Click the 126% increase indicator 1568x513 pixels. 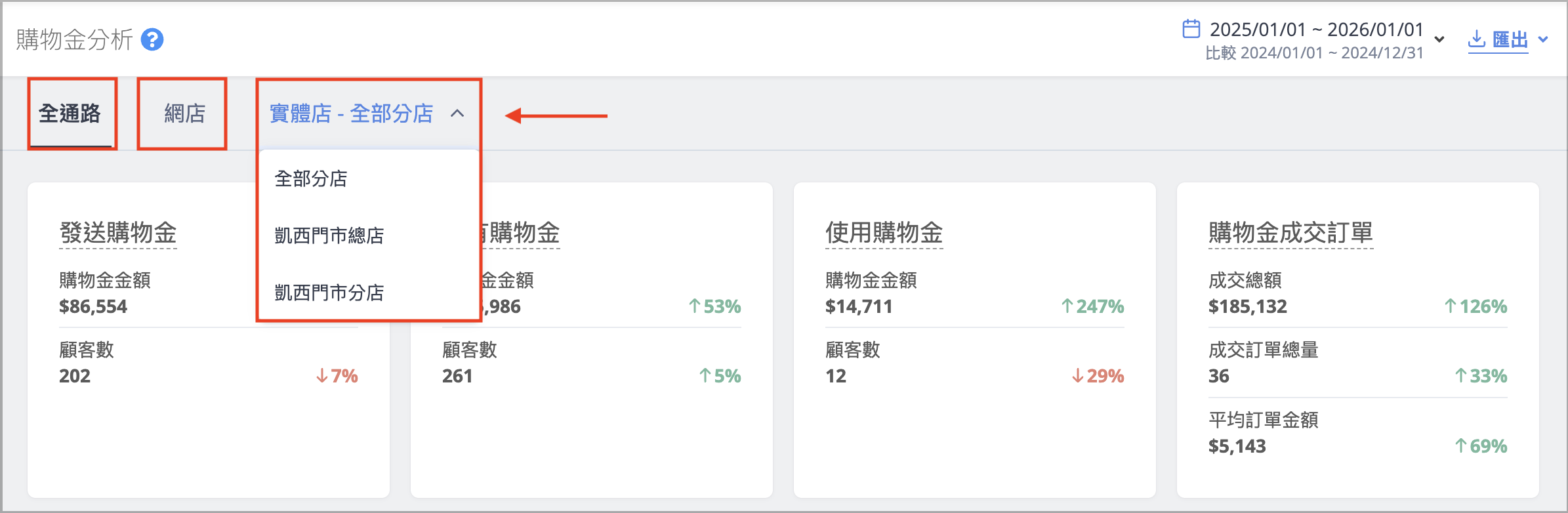1475,306
